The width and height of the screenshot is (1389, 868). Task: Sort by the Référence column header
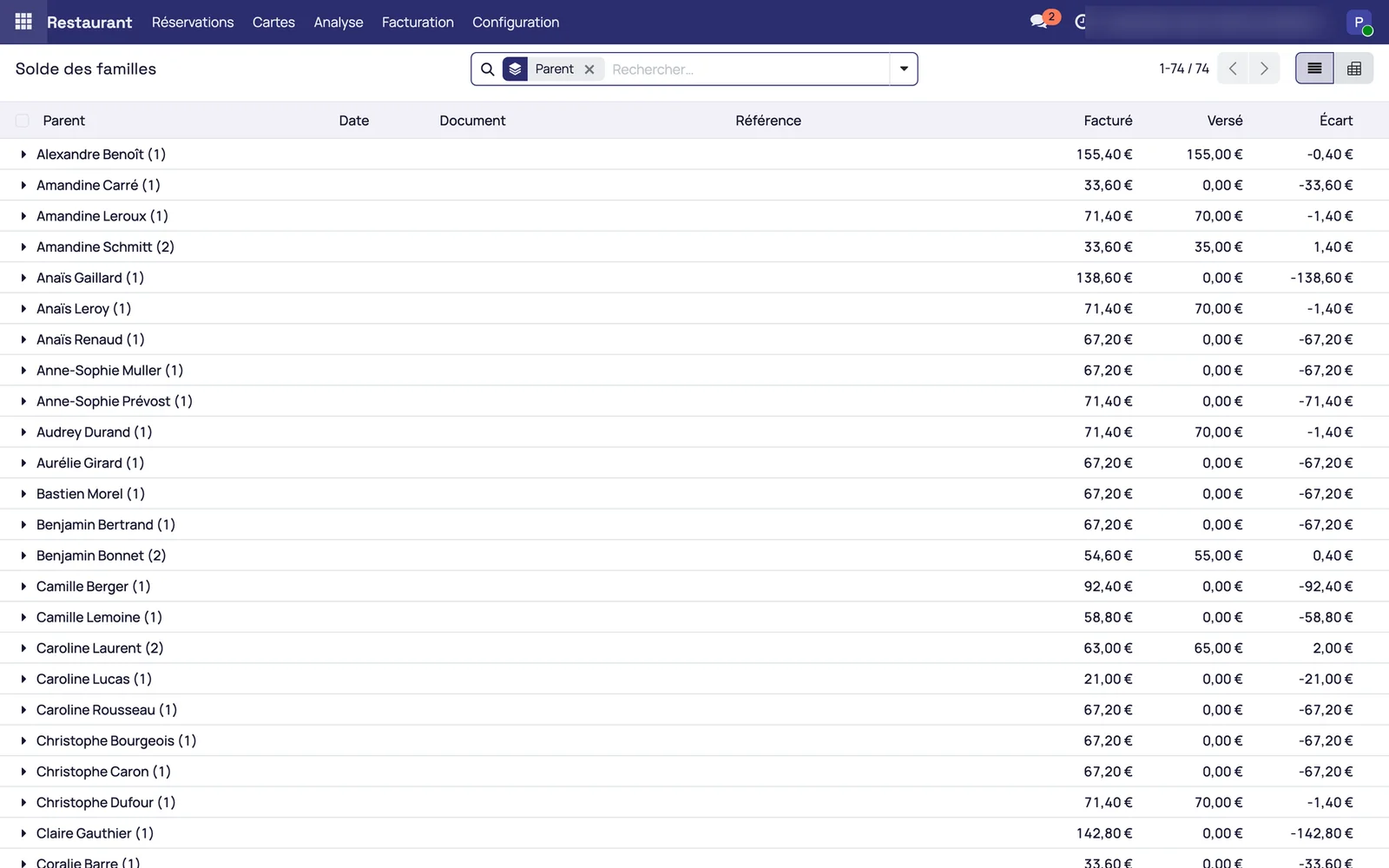768,121
